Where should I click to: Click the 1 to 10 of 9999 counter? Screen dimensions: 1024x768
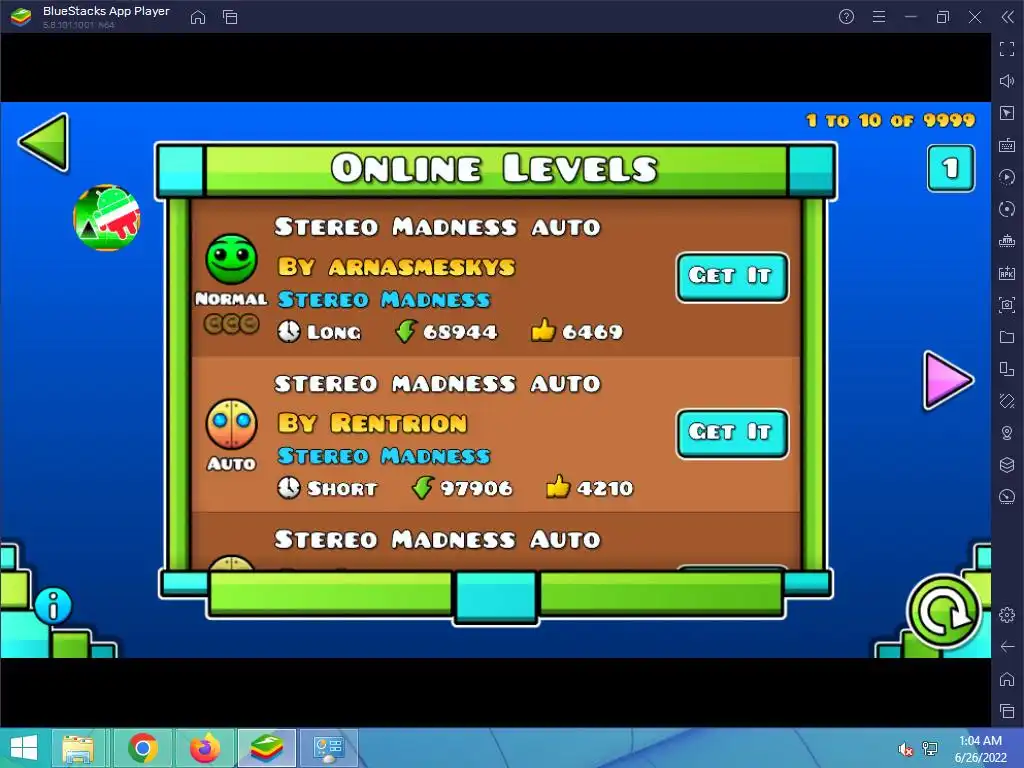(891, 120)
